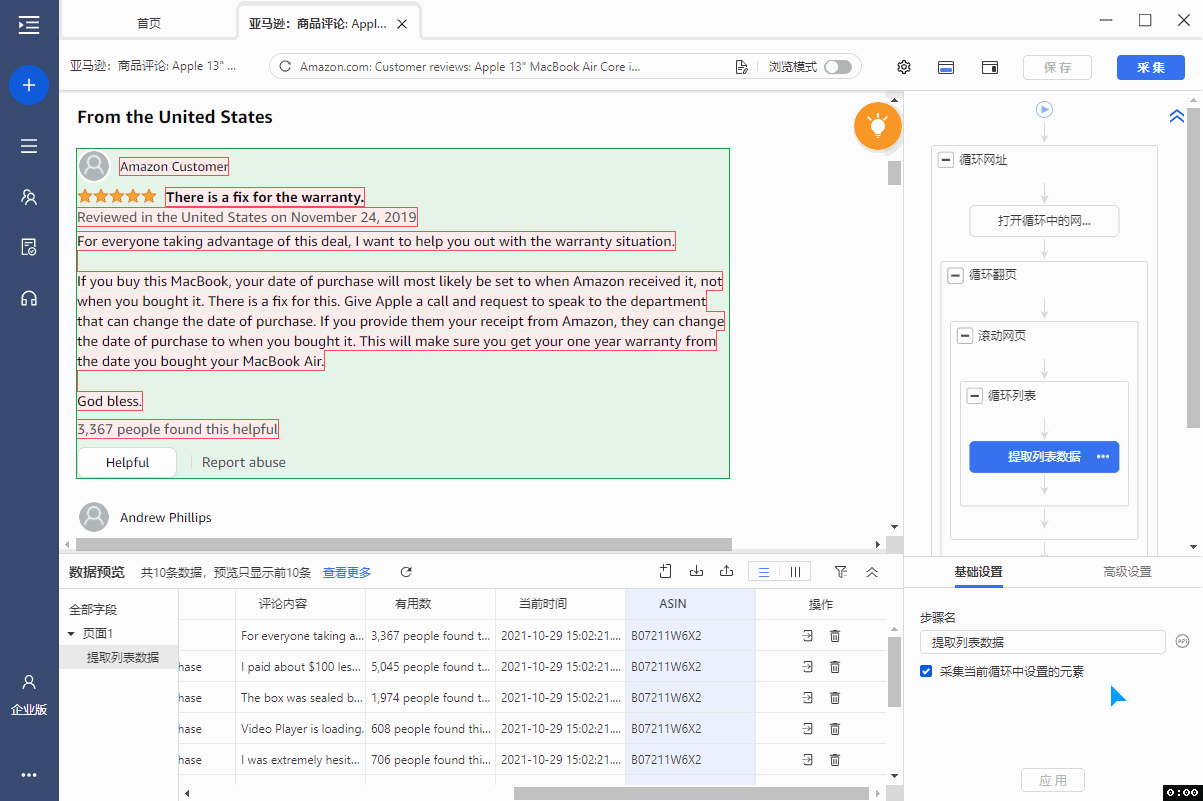This screenshot has height=801, width=1203.
Task: Click the orange lightbulb tips button
Action: point(878,126)
